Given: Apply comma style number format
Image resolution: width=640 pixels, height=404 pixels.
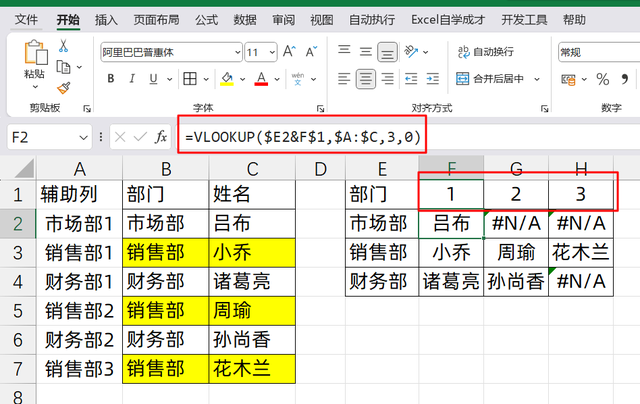Looking at the screenshot, I should click(x=624, y=79).
